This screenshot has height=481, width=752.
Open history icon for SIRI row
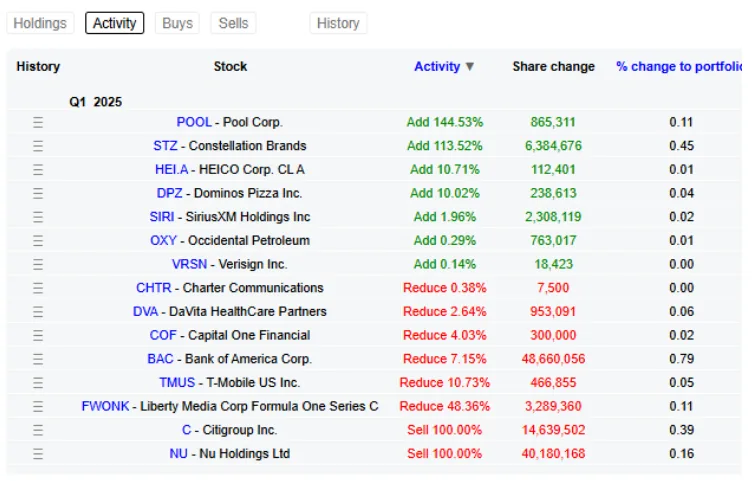coord(38,217)
